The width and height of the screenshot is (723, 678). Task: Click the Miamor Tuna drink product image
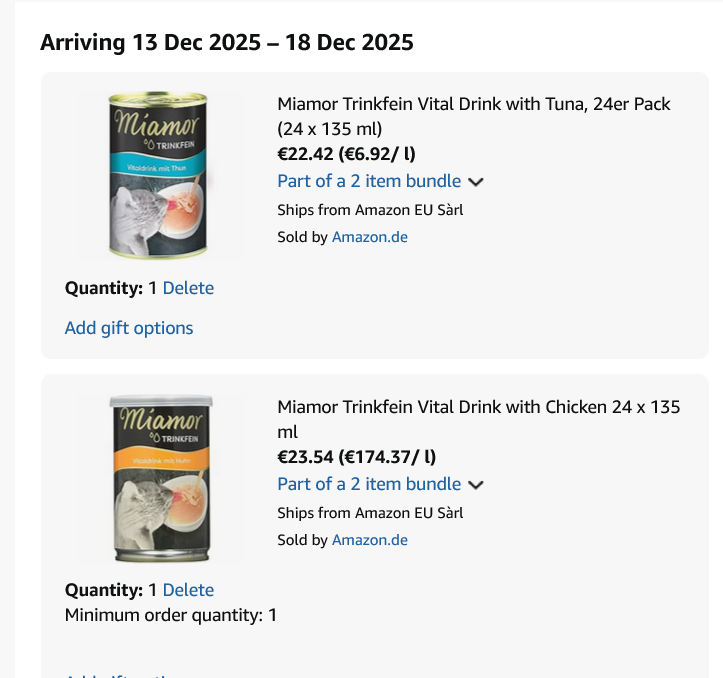tap(160, 176)
